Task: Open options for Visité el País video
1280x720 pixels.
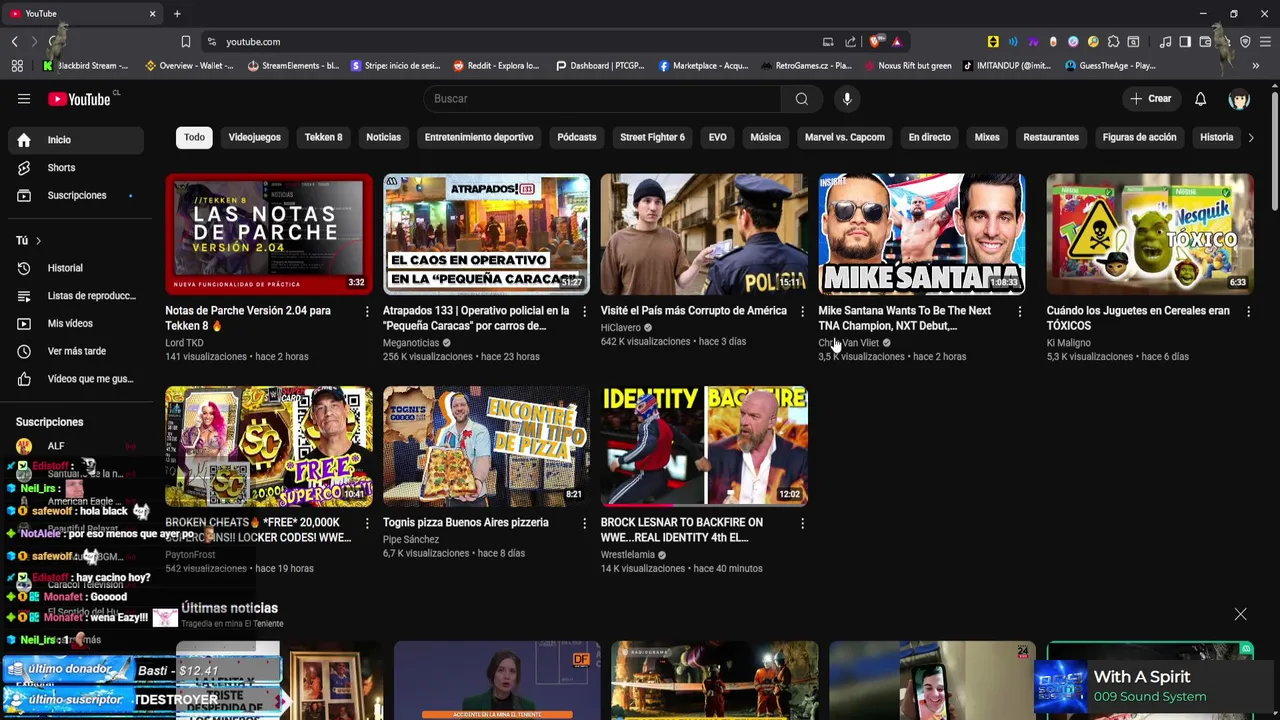Action: point(802,312)
